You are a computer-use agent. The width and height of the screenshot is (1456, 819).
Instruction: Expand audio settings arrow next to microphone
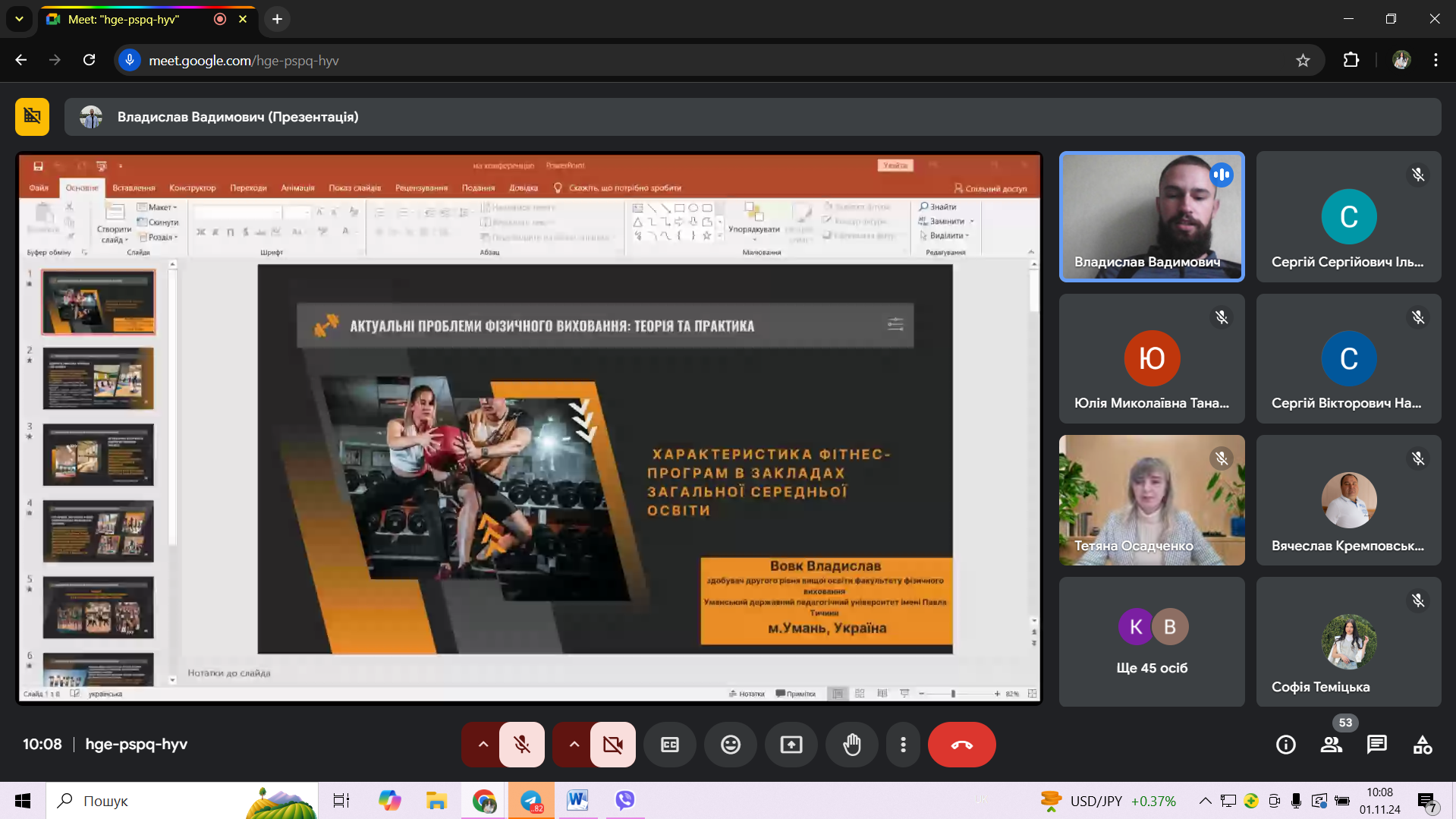point(483,745)
